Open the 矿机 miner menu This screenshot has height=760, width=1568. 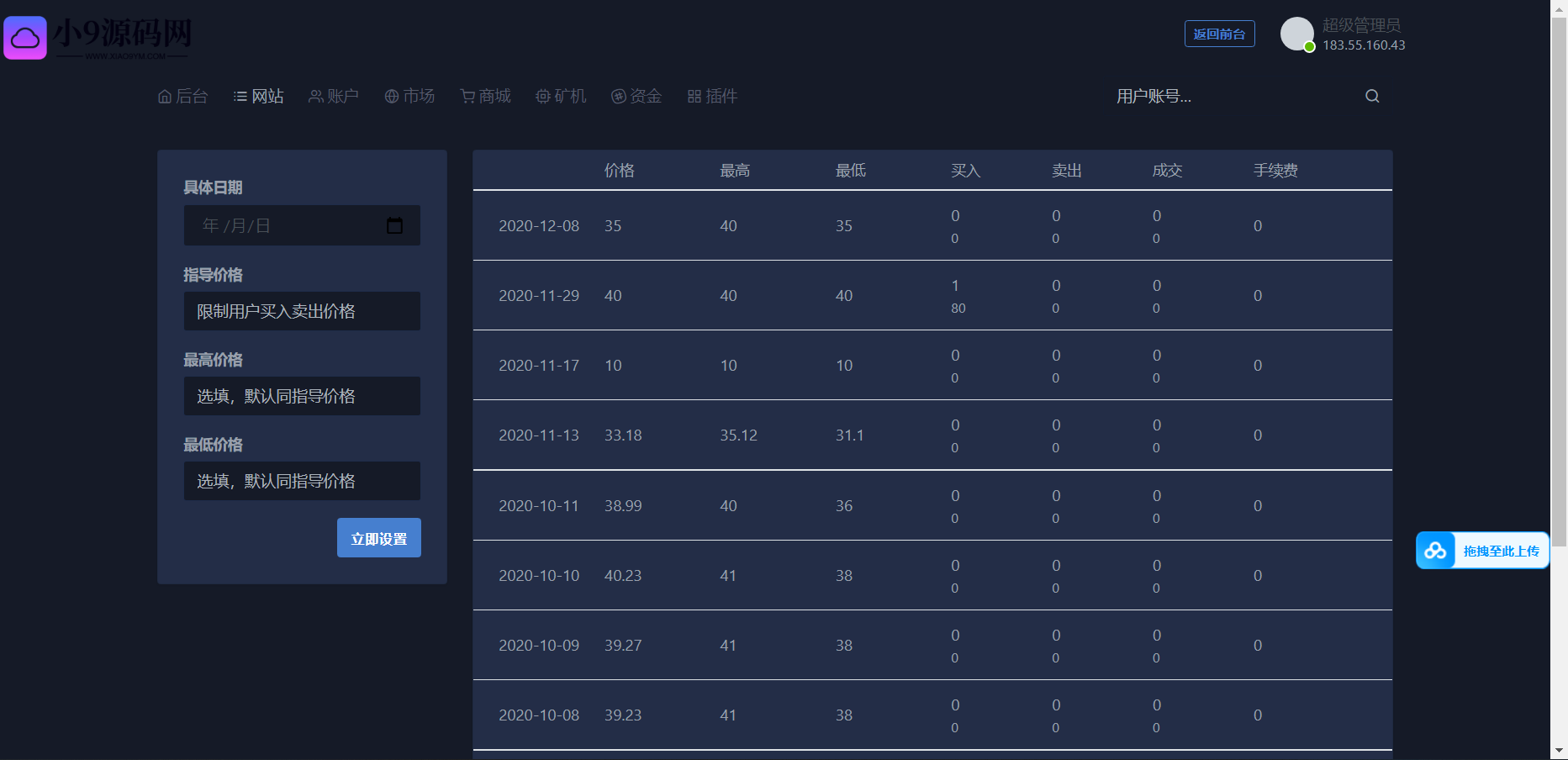click(x=561, y=97)
